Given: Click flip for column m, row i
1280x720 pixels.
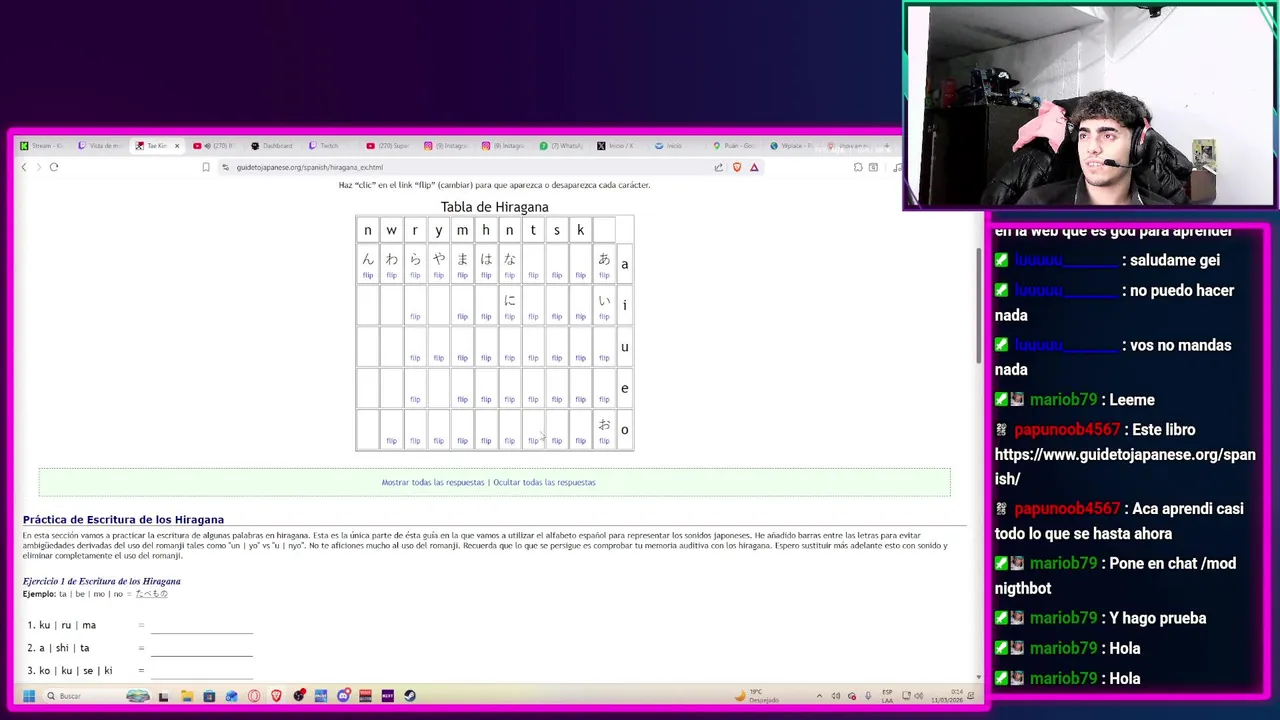Looking at the screenshot, I should 462,317.
